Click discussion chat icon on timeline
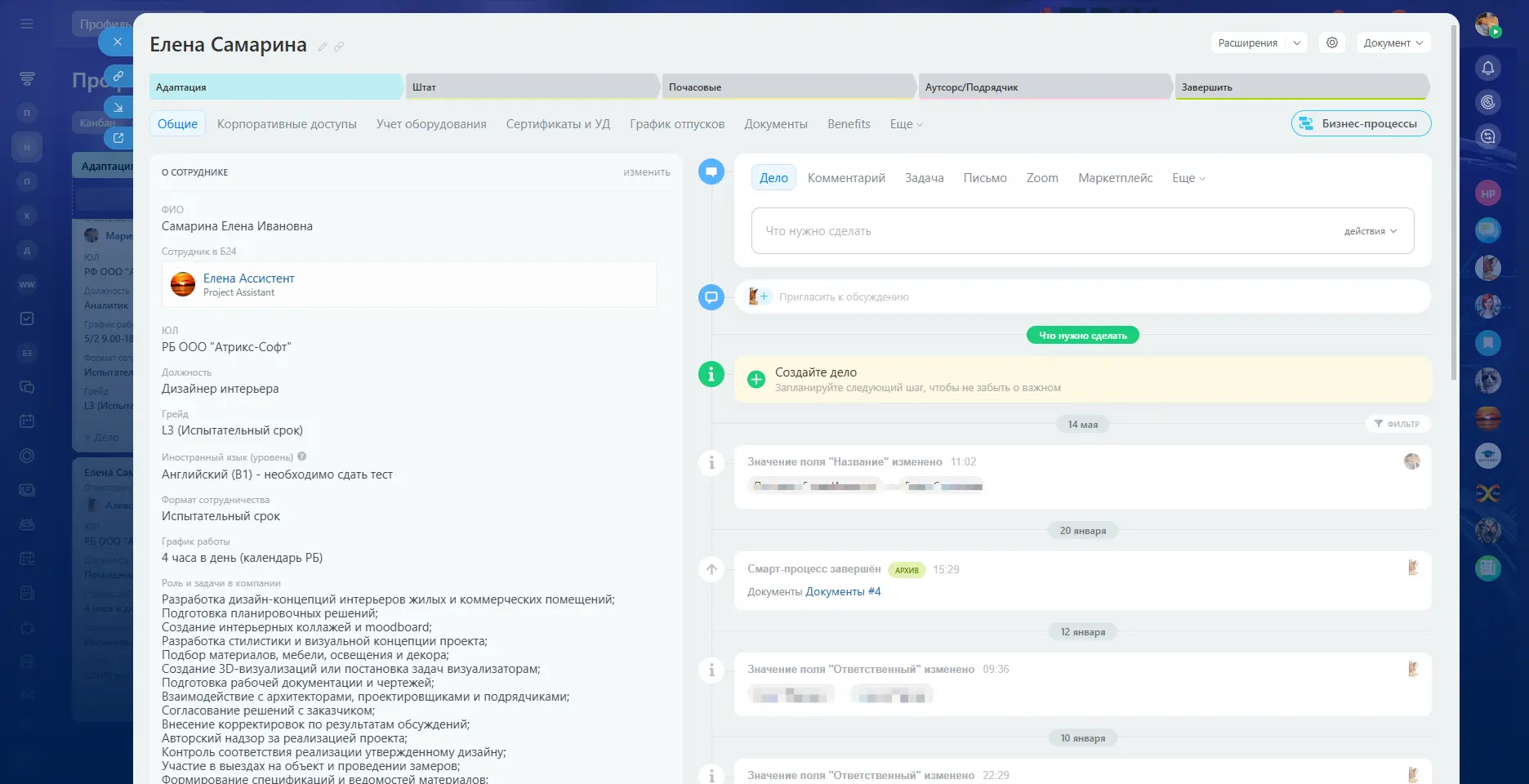Viewport: 1529px width, 784px height. [x=711, y=297]
